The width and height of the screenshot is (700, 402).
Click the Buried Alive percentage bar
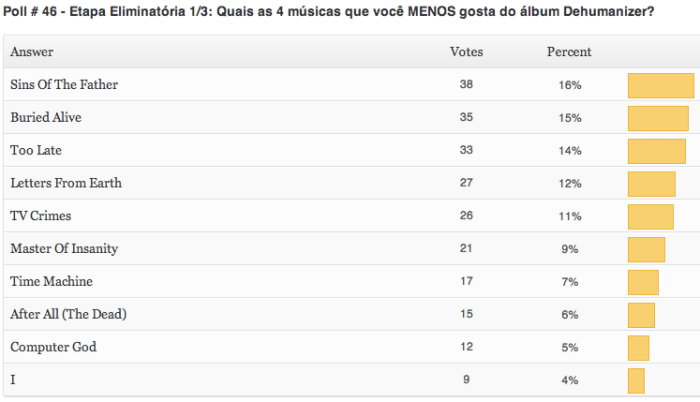(x=658, y=118)
